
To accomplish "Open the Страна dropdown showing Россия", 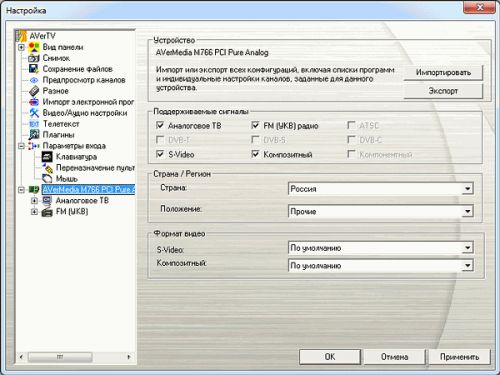I will 380,189.
